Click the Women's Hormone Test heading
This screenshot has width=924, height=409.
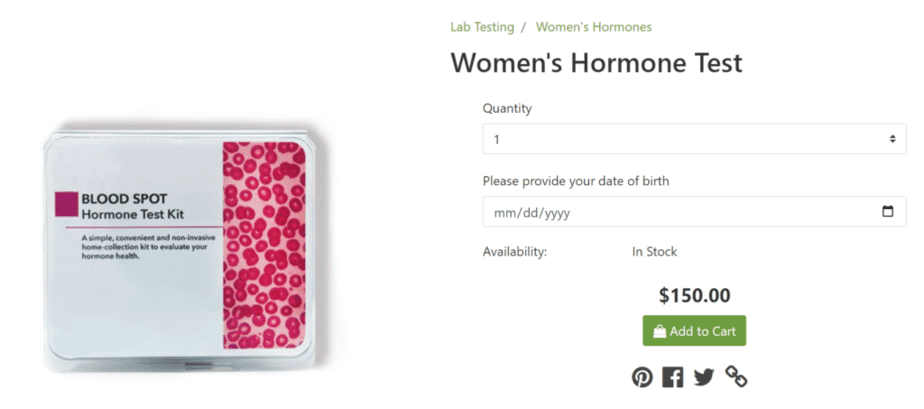(596, 62)
